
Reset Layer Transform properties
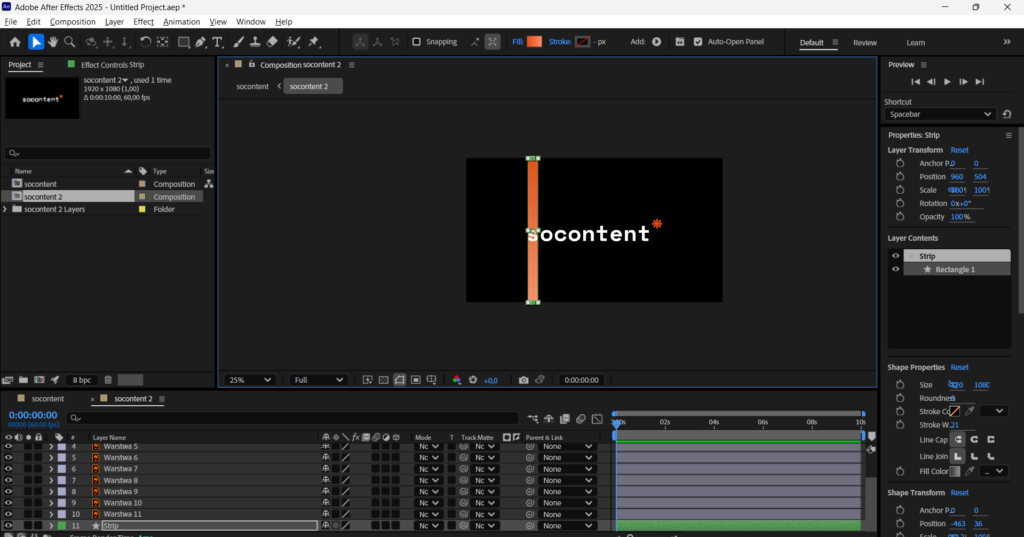959,150
